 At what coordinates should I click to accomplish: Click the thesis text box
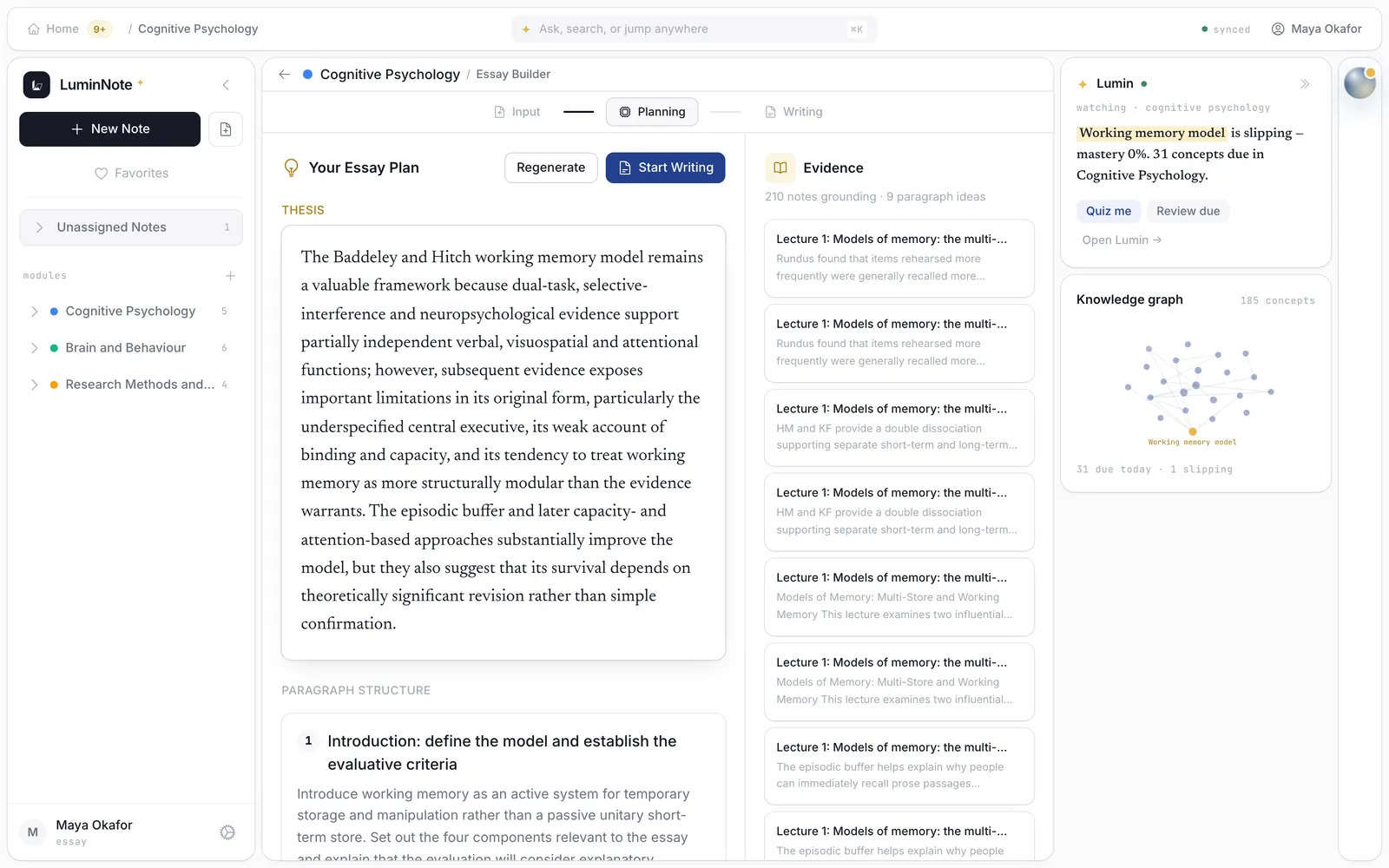(504, 443)
